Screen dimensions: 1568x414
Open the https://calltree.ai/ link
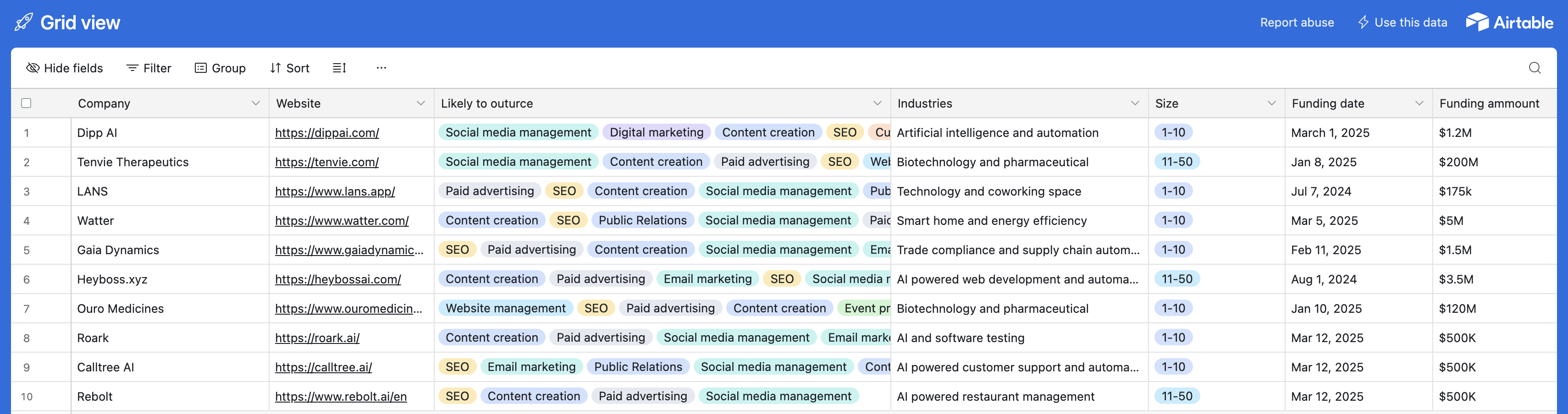323,367
